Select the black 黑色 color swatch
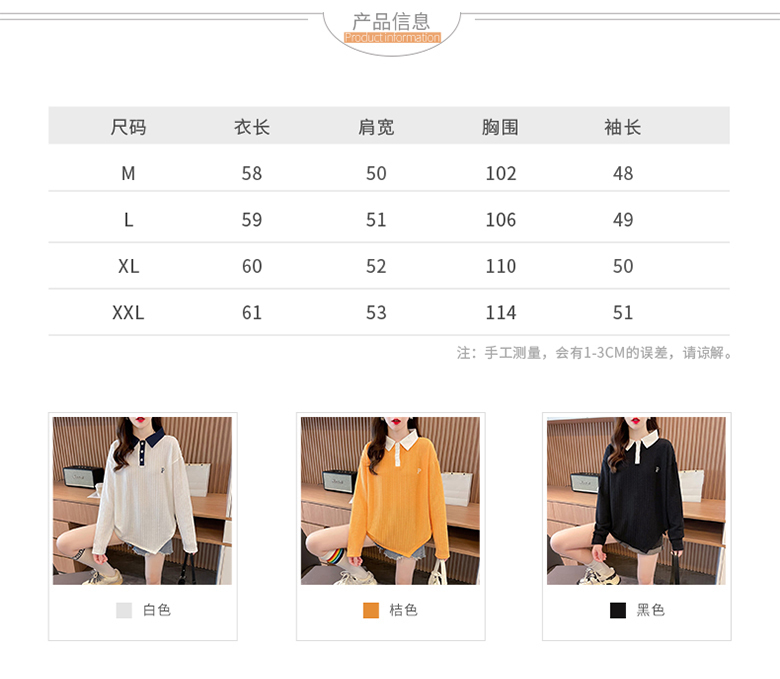Viewport: 780px width, 679px height. coord(618,610)
